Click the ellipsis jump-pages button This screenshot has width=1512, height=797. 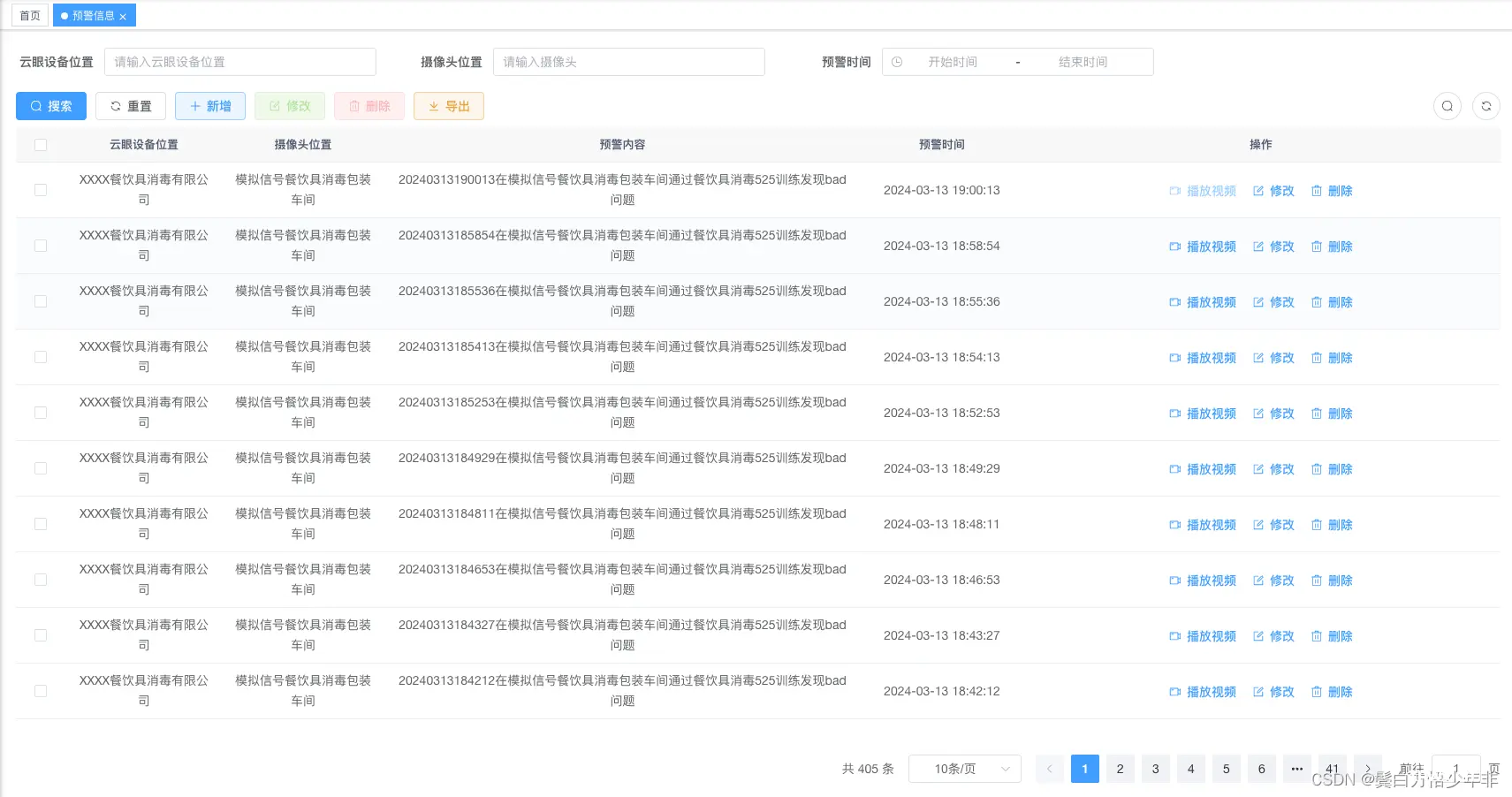1297,769
